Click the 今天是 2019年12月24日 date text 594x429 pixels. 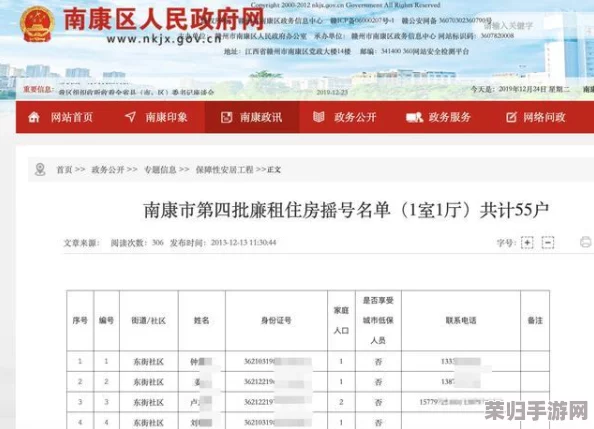(x=520, y=89)
